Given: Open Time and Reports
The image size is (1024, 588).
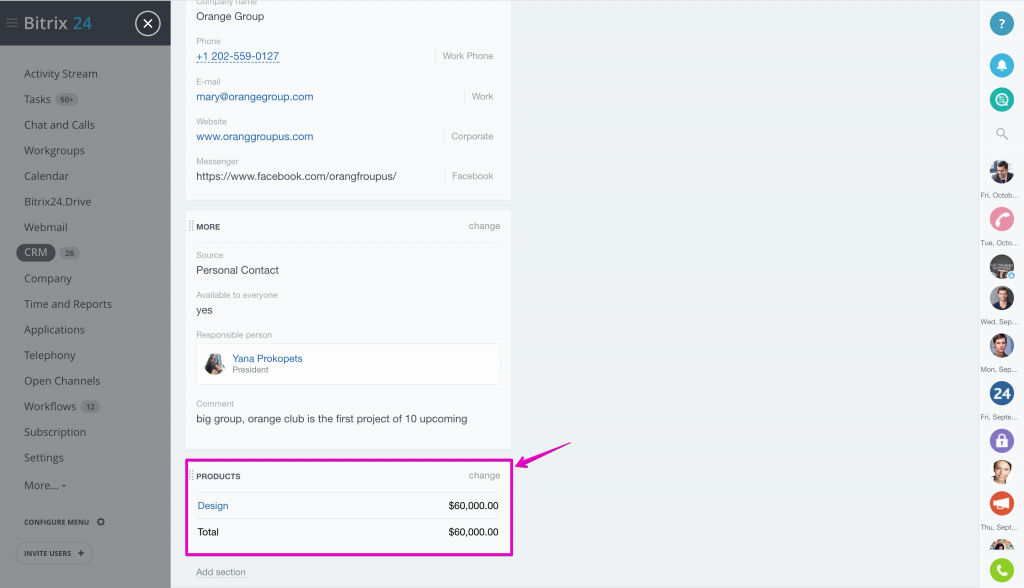Looking at the screenshot, I should 68,304.
